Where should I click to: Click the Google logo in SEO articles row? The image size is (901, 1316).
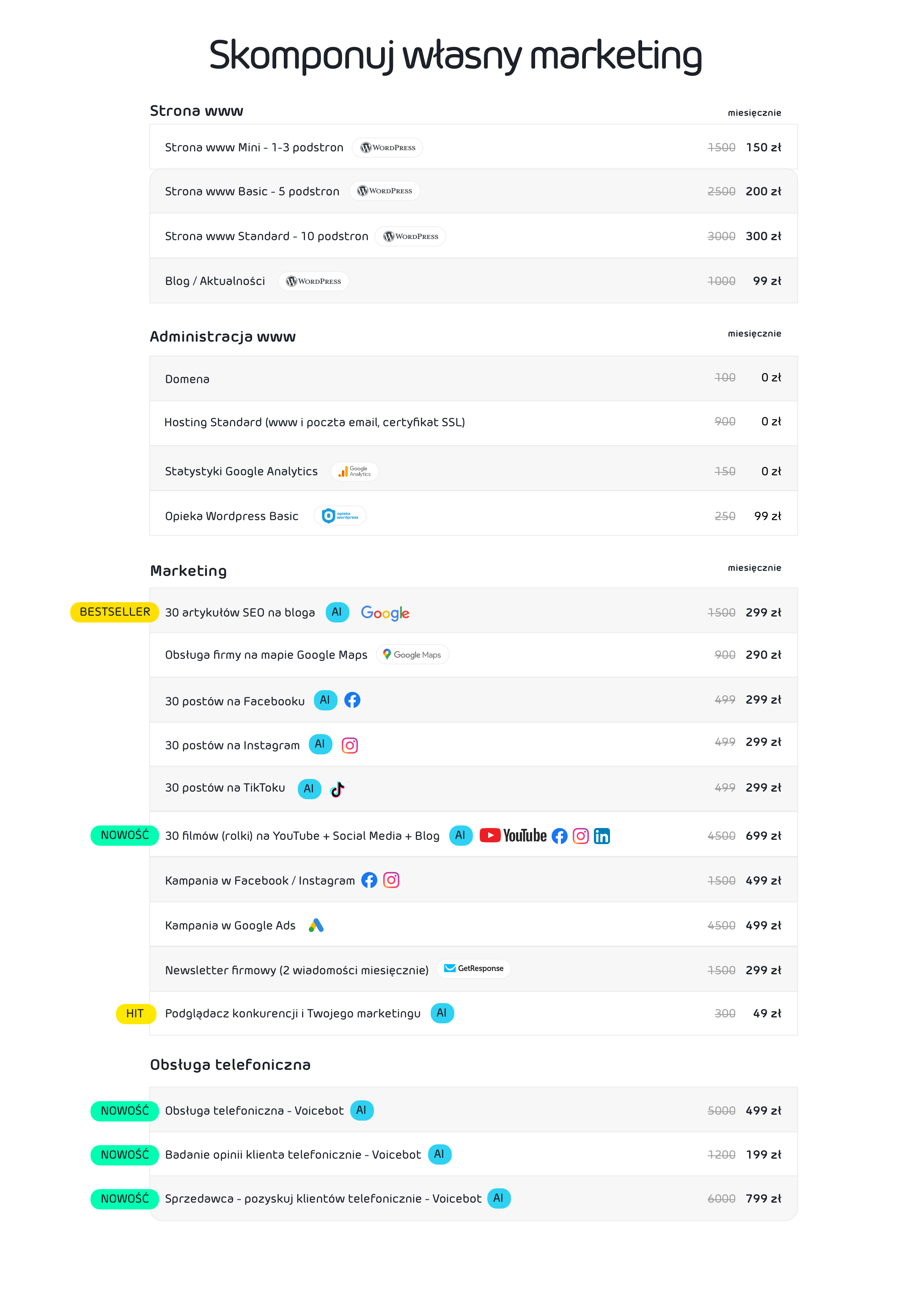point(385,613)
